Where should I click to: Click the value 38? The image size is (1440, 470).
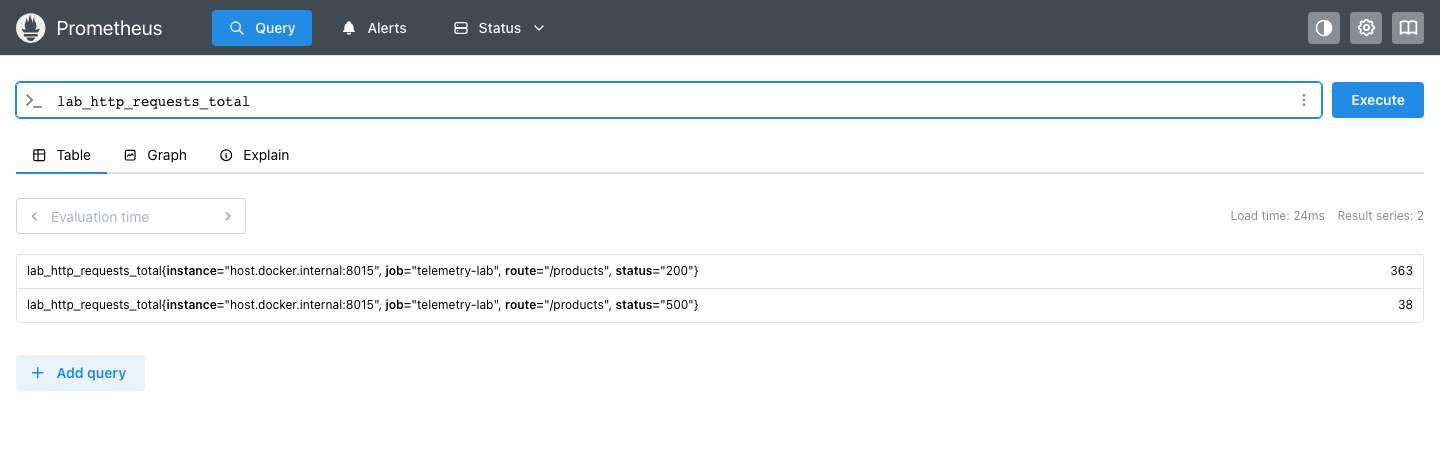coord(1405,305)
